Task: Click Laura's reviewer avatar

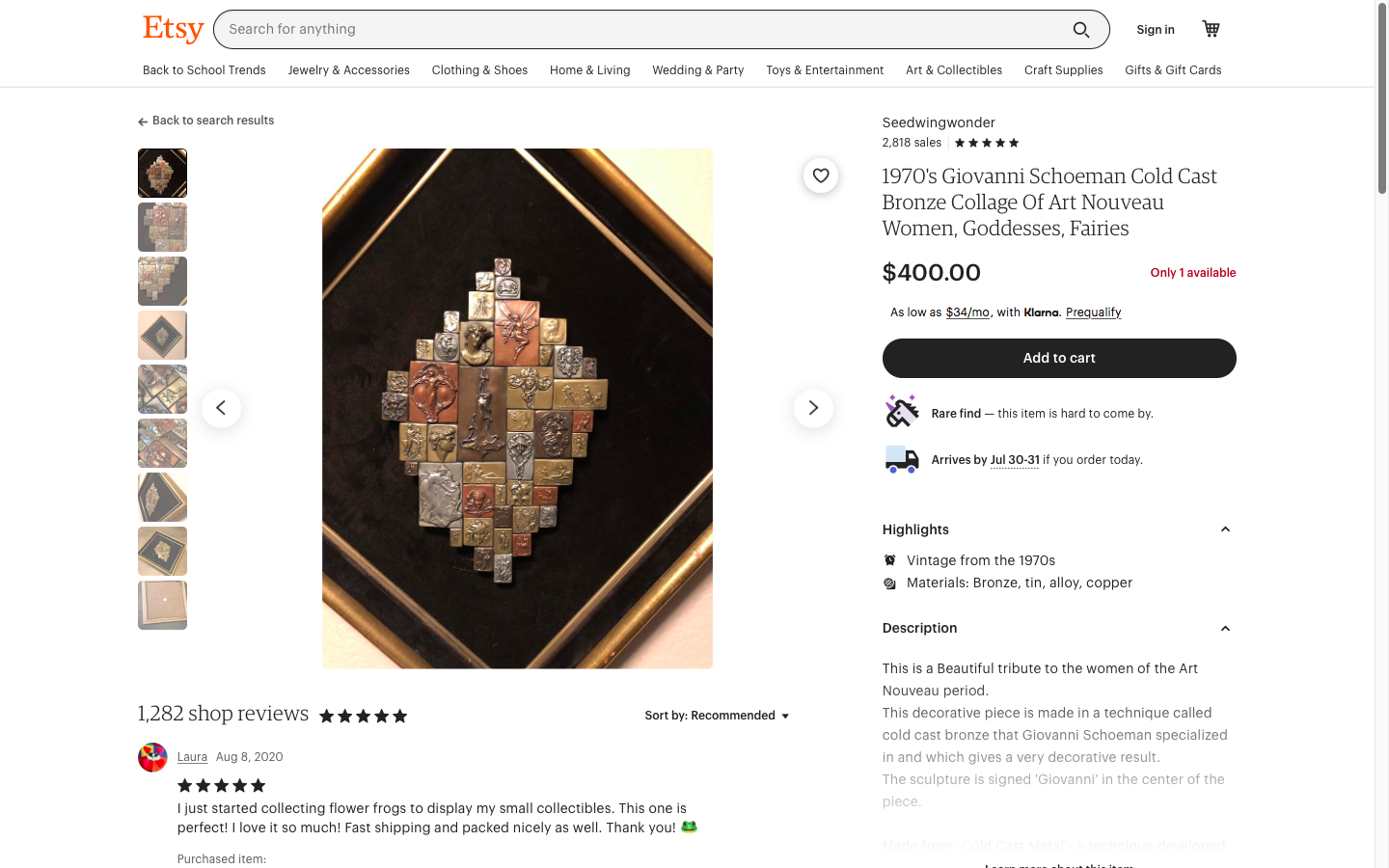Action: [x=152, y=757]
